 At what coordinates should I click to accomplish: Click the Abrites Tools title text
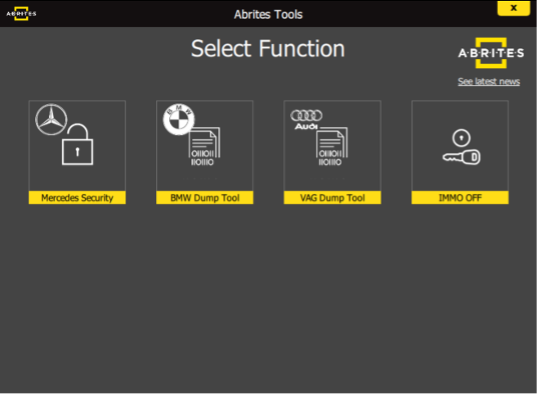[x=268, y=14]
